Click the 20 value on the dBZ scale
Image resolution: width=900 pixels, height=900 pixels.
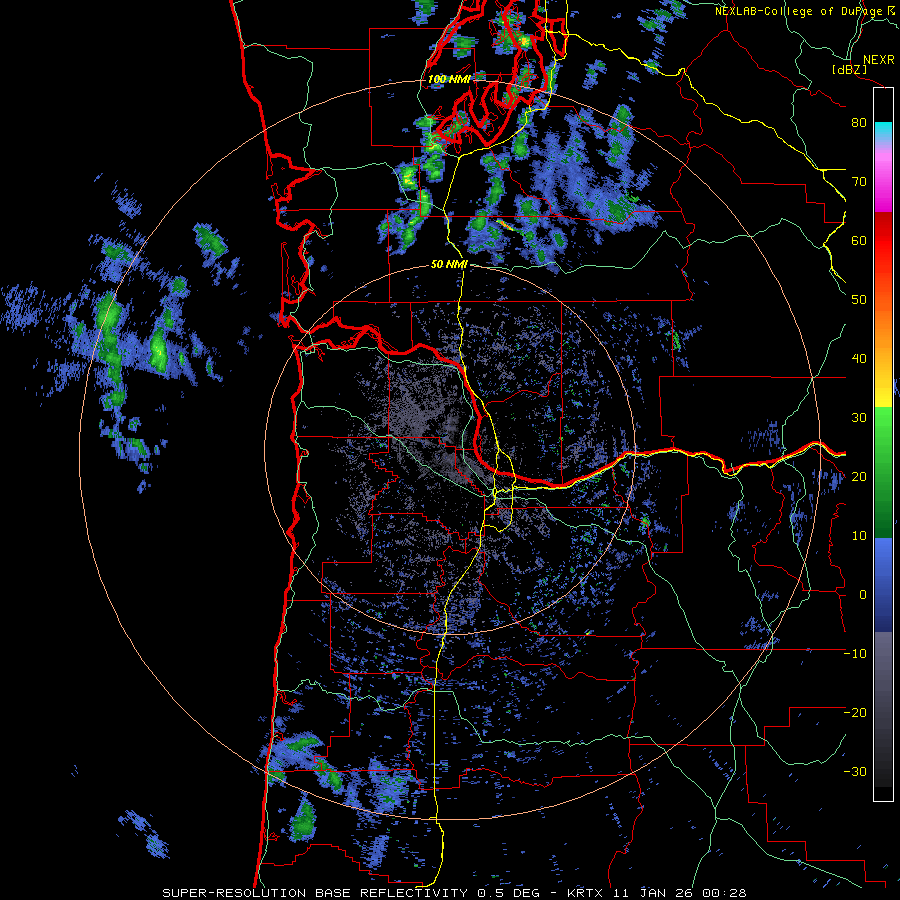click(x=858, y=477)
